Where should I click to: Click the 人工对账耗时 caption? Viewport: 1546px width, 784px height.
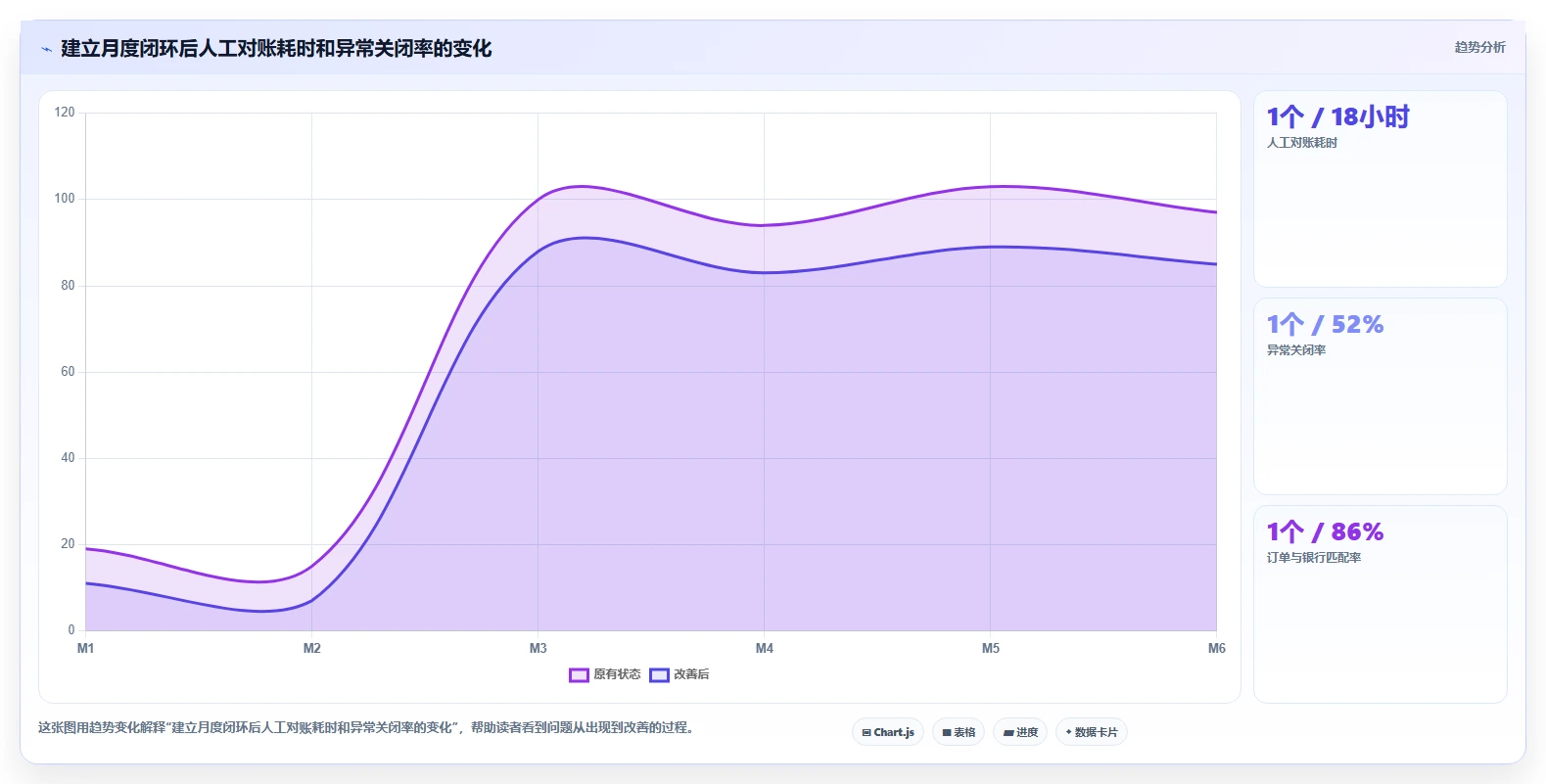1302,143
